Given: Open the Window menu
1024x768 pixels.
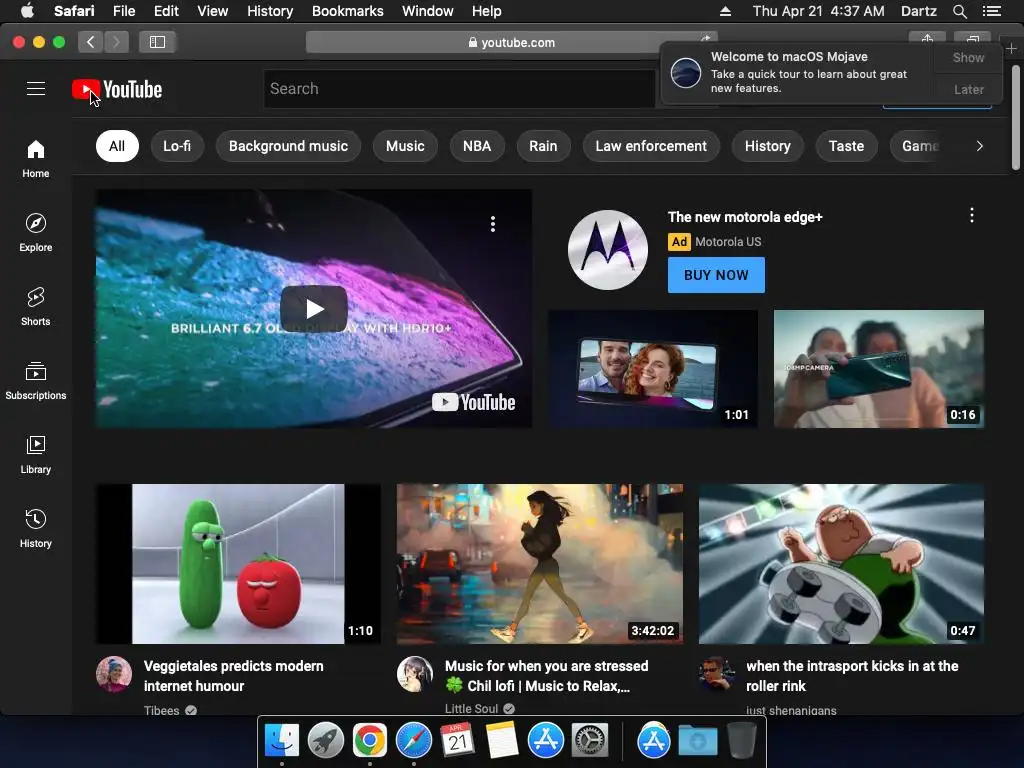Looking at the screenshot, I should tap(428, 11).
